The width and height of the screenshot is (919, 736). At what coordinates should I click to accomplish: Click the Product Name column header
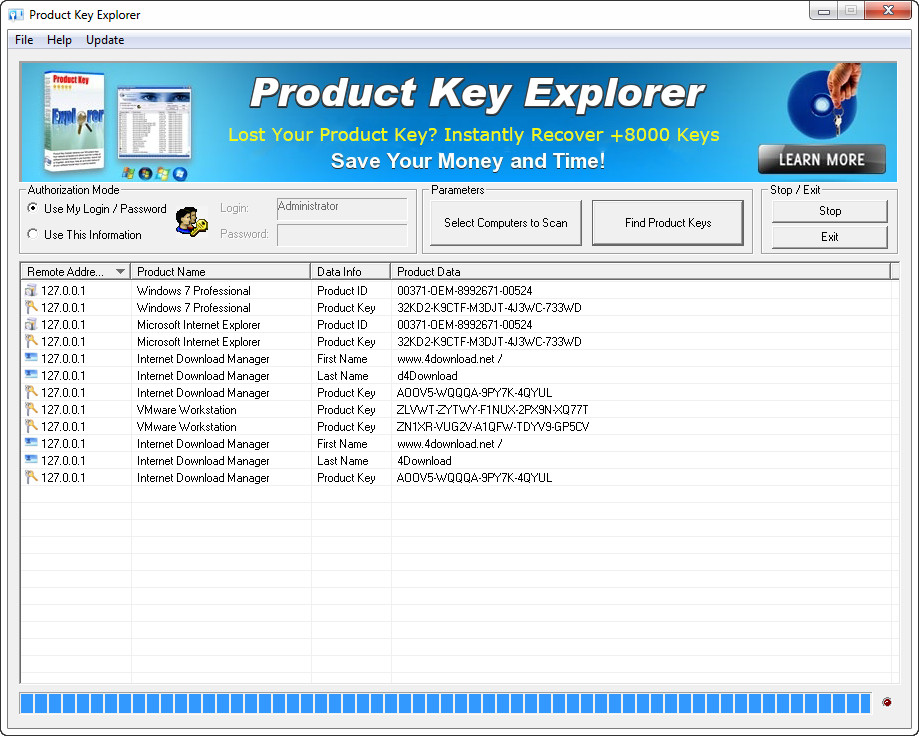point(220,271)
